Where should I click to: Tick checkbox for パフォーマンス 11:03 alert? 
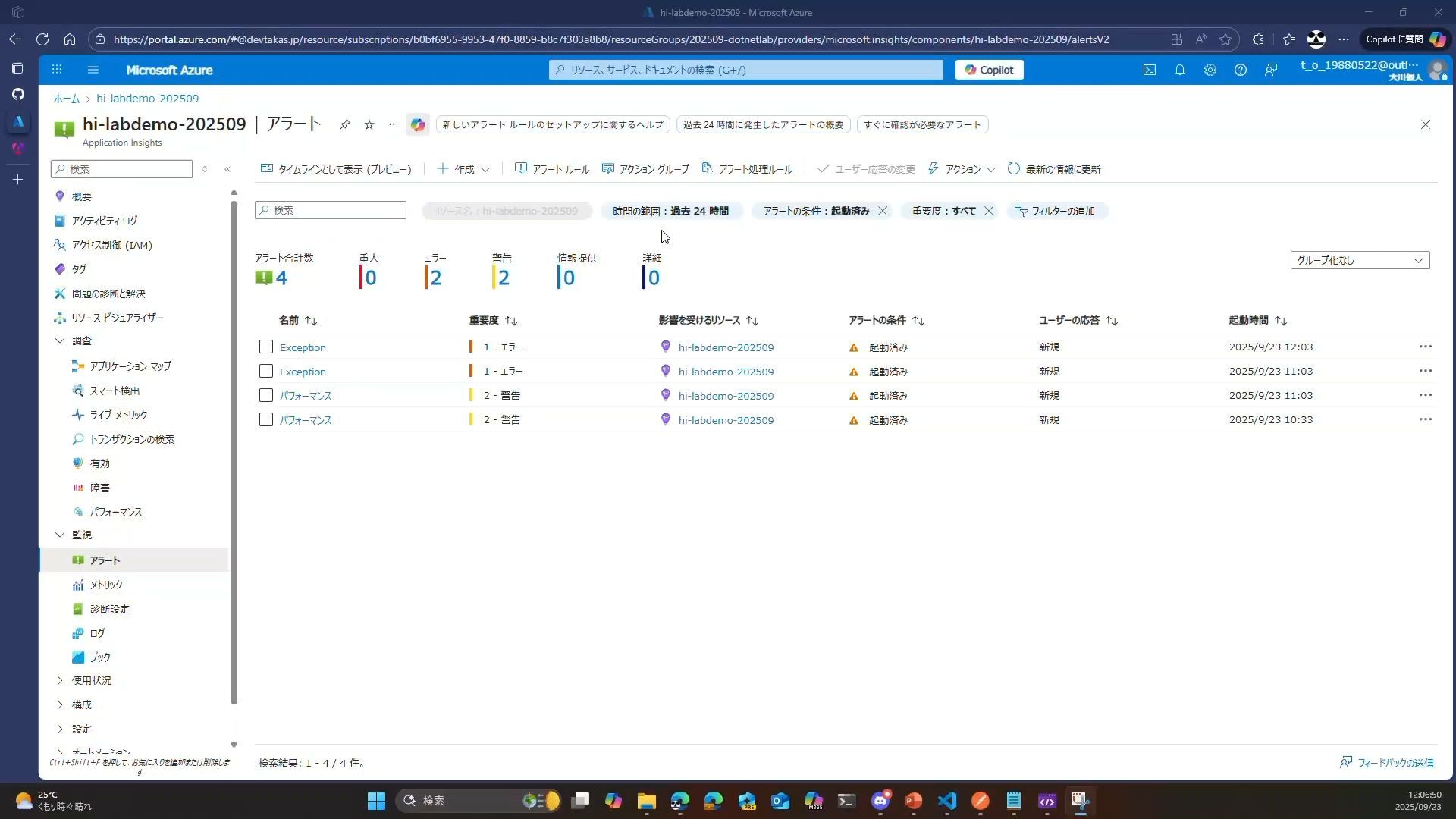pyautogui.click(x=266, y=395)
